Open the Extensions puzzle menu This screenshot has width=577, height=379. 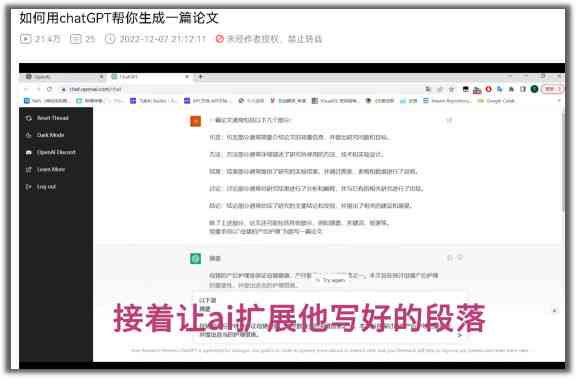[511, 89]
